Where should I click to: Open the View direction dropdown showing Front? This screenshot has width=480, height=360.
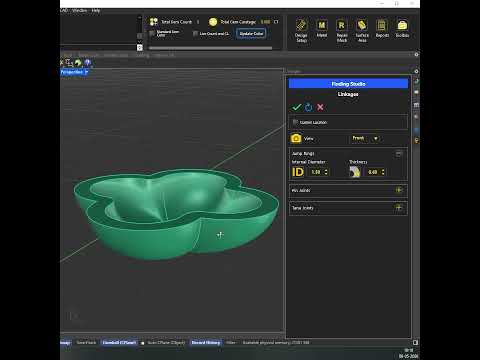[366, 138]
